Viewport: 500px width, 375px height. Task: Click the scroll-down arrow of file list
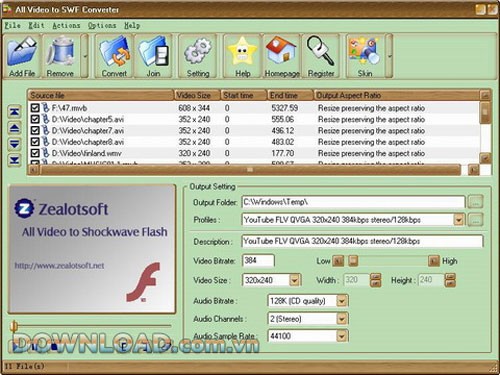485,158
